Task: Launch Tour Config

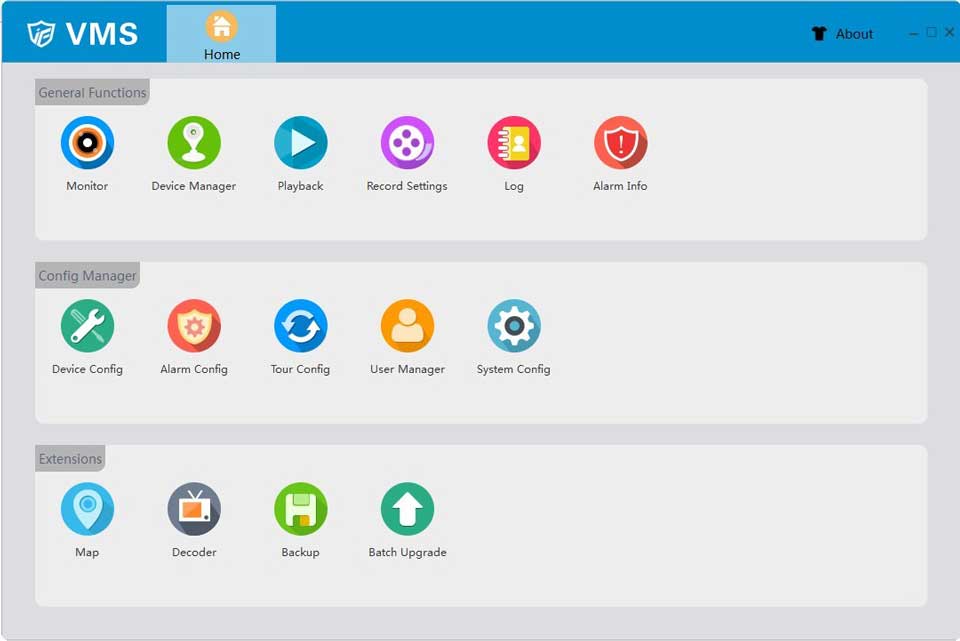Action: click(300, 326)
